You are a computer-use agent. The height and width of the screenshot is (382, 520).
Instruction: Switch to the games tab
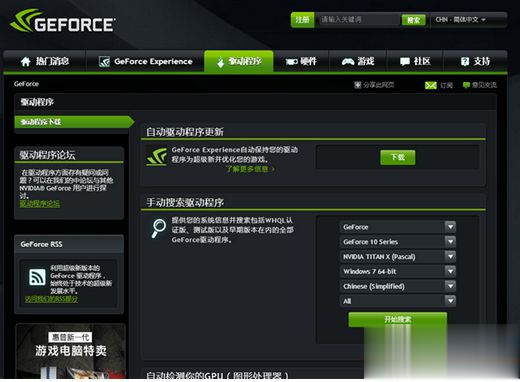[358, 62]
